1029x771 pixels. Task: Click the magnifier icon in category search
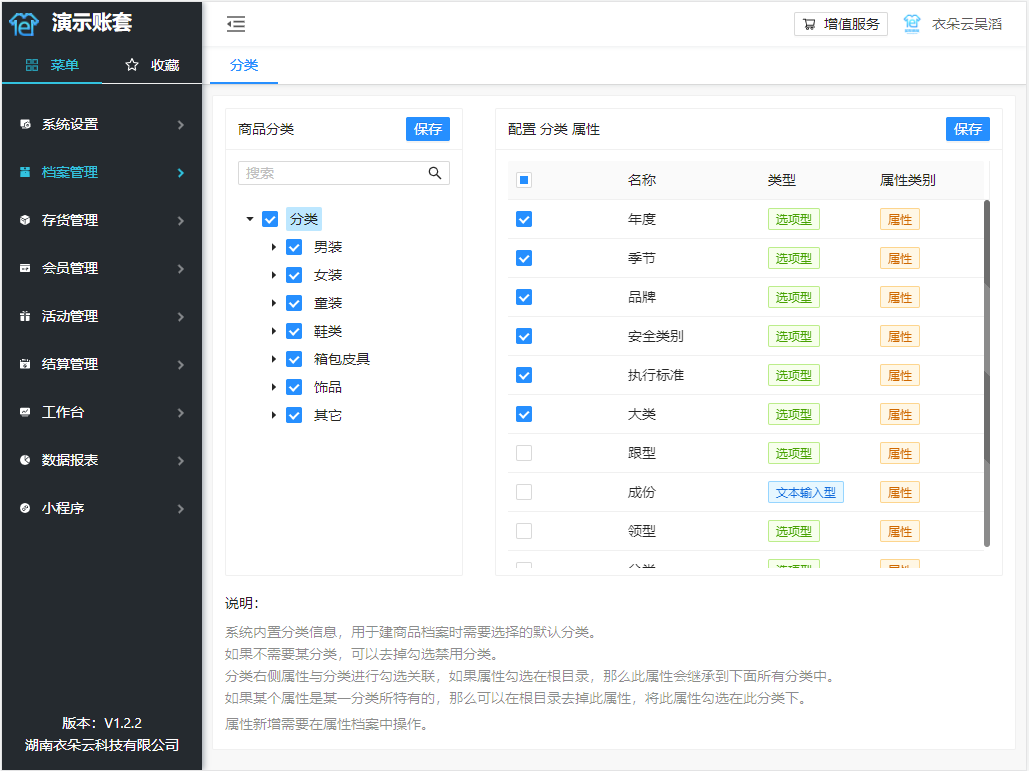pos(434,173)
